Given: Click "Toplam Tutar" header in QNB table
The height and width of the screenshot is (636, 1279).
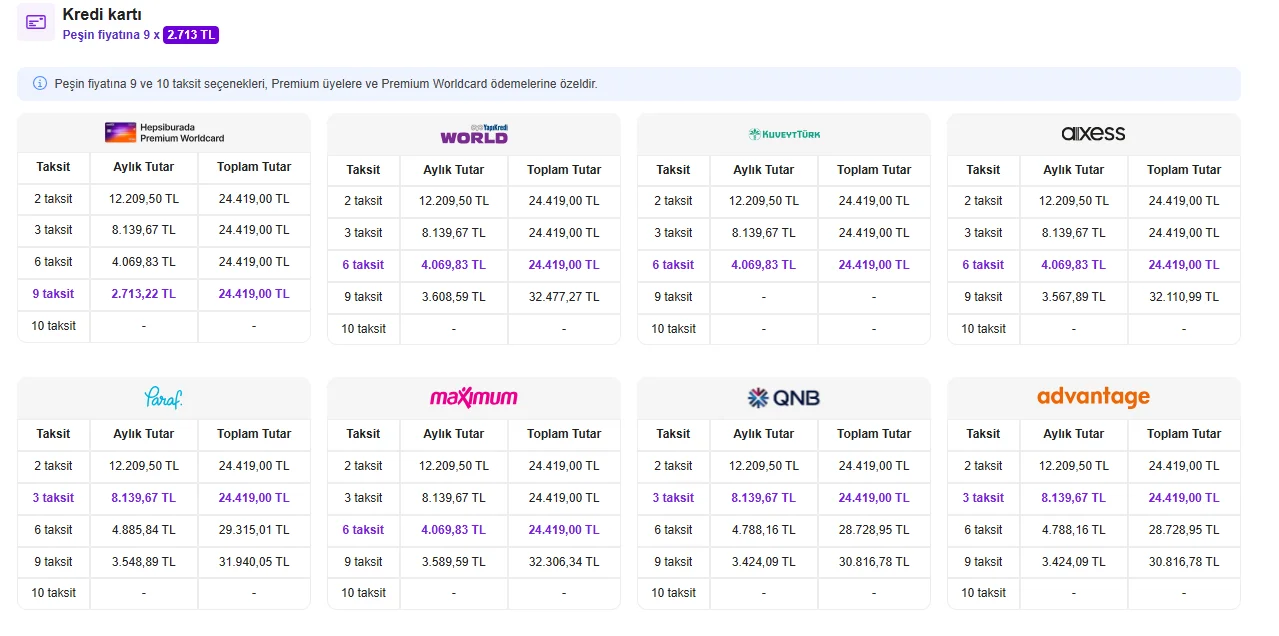Looking at the screenshot, I should click(874, 434).
